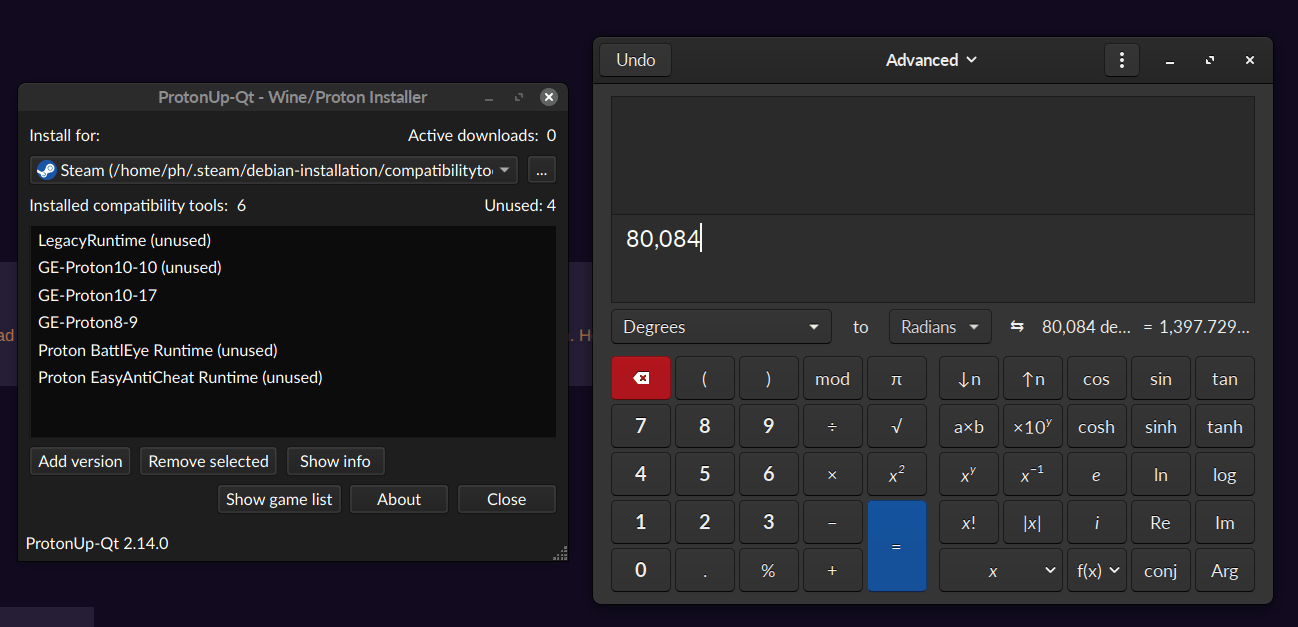Open the f(x) functions dropdown

(x=1097, y=570)
